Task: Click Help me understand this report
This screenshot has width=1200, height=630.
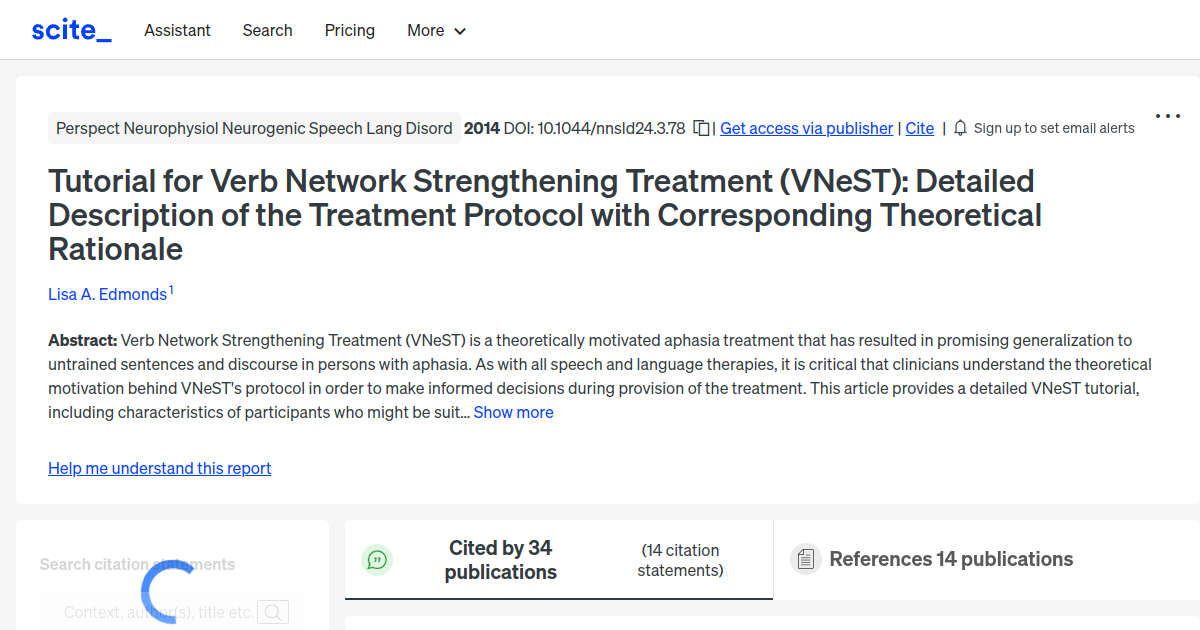Action: tap(159, 468)
